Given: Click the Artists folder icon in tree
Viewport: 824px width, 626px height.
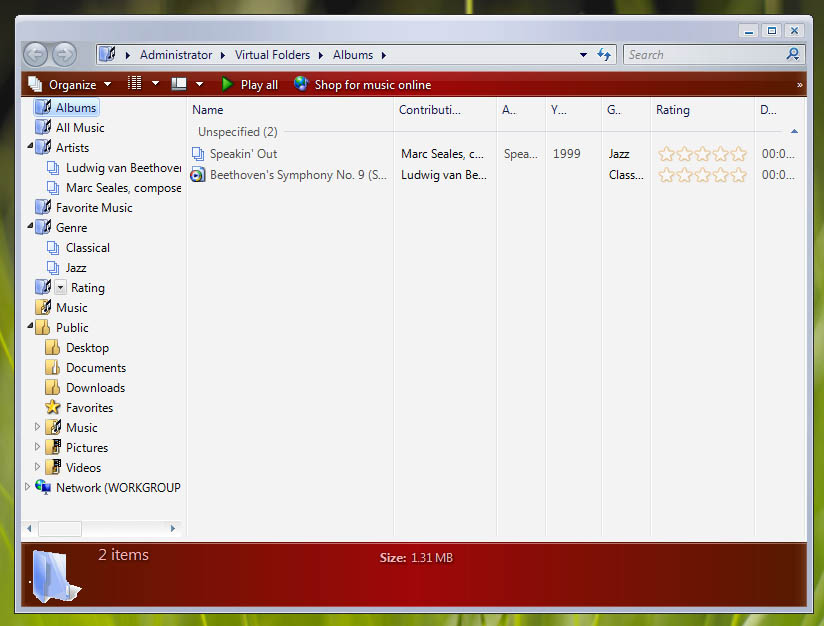Looking at the screenshot, I should click(43, 147).
